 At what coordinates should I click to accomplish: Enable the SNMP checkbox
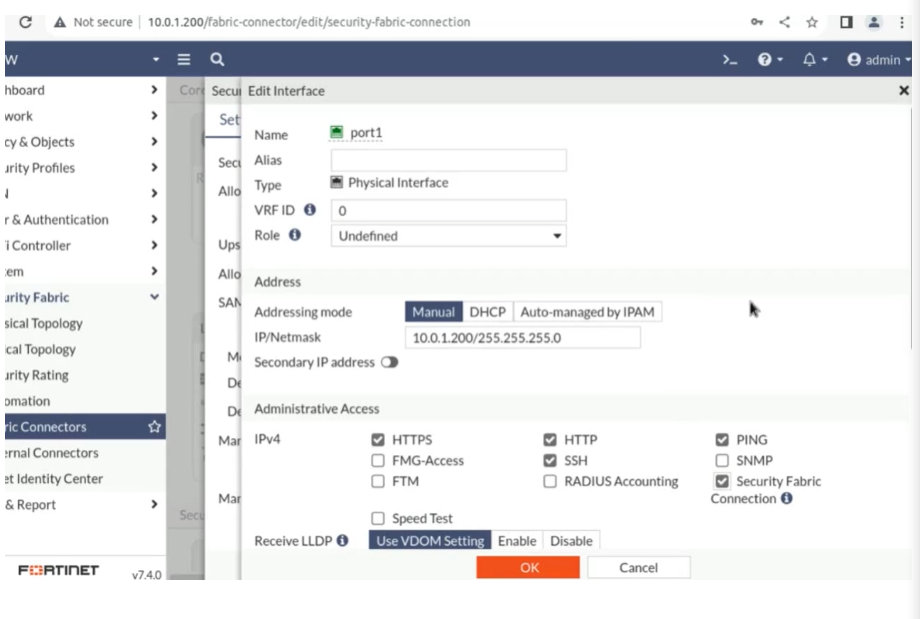722,461
